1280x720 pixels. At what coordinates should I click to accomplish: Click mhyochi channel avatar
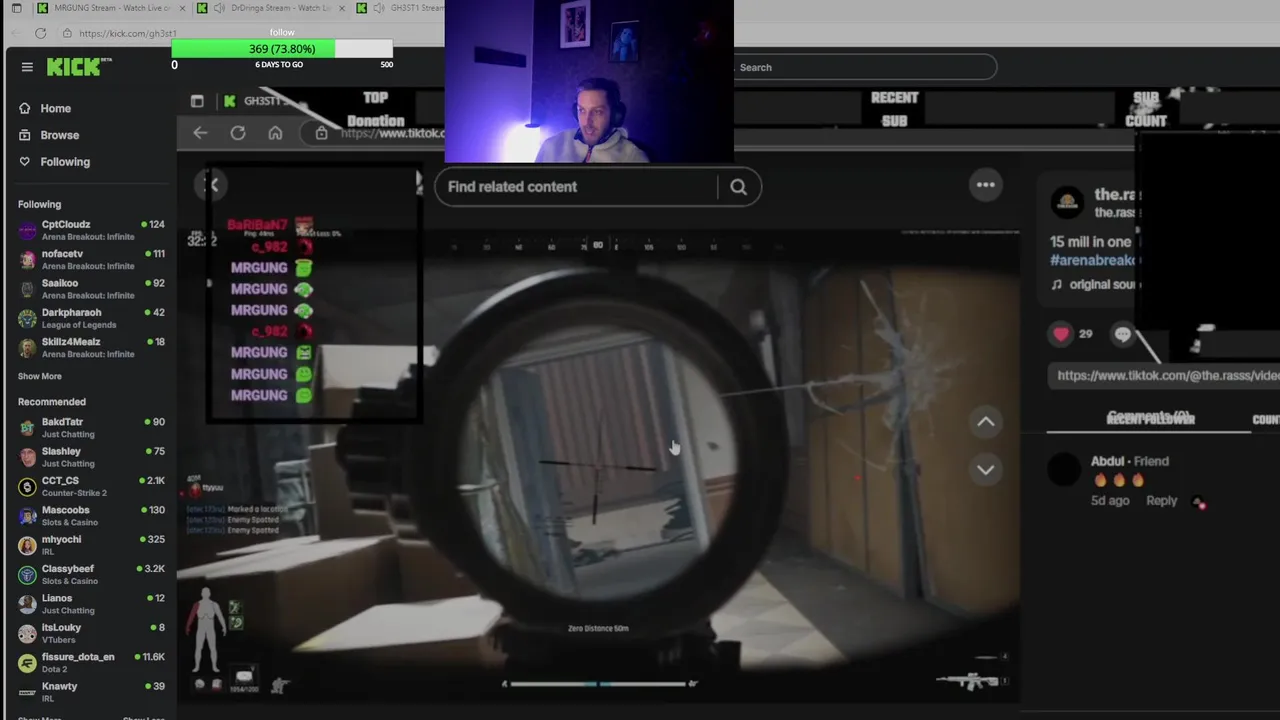point(27,545)
